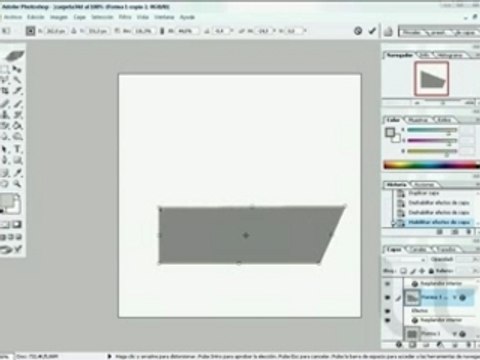Screen dimensions: 480x360
Task: Select the Crop tool
Action: [x=5, y=91]
